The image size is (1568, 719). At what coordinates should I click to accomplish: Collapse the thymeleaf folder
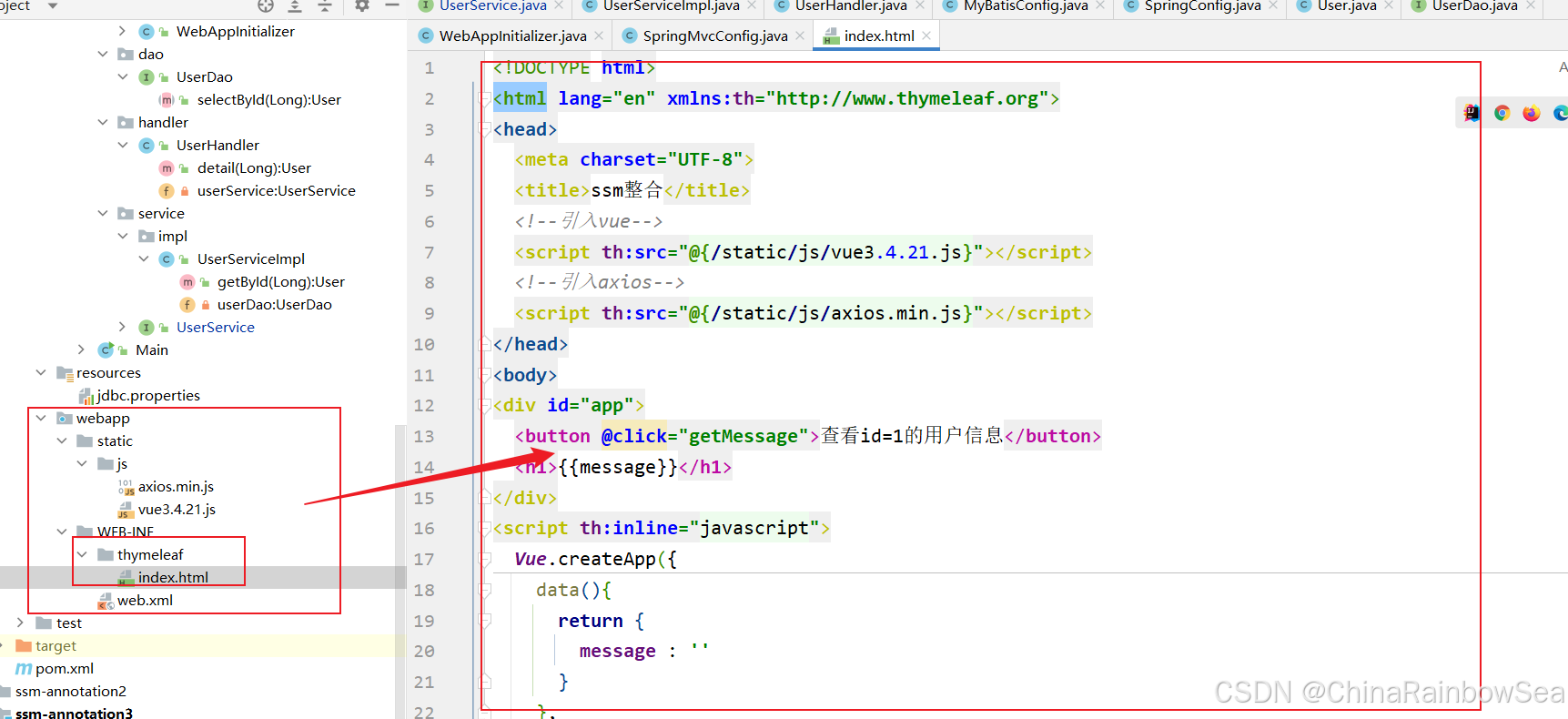tap(82, 554)
